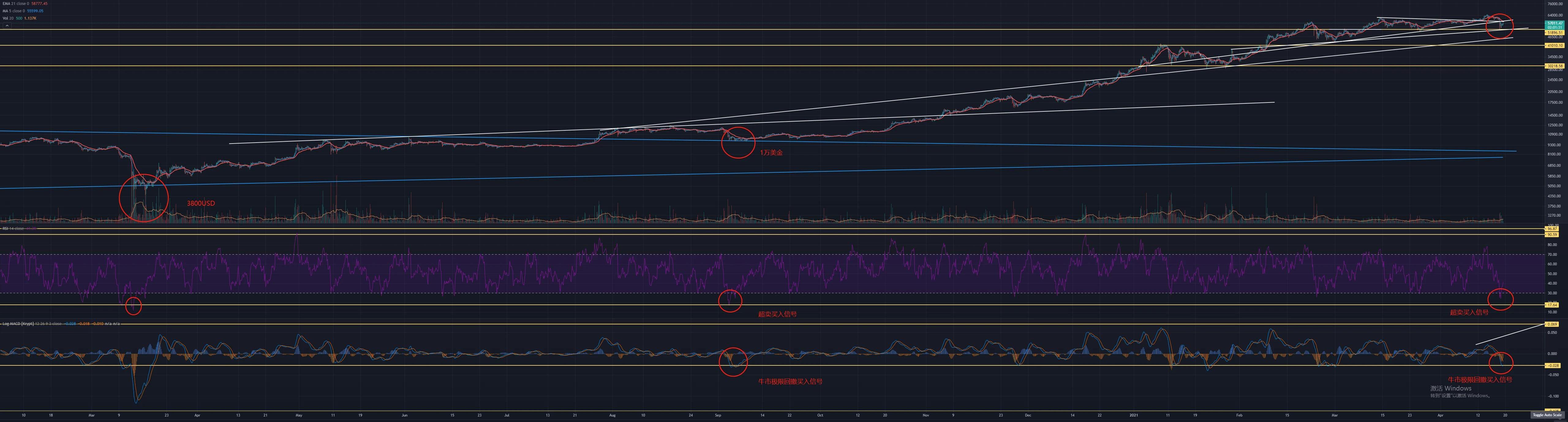Image resolution: width=1568 pixels, height=422 pixels.
Task: Select the -0.028 MACD level label
Action: 1553,365
